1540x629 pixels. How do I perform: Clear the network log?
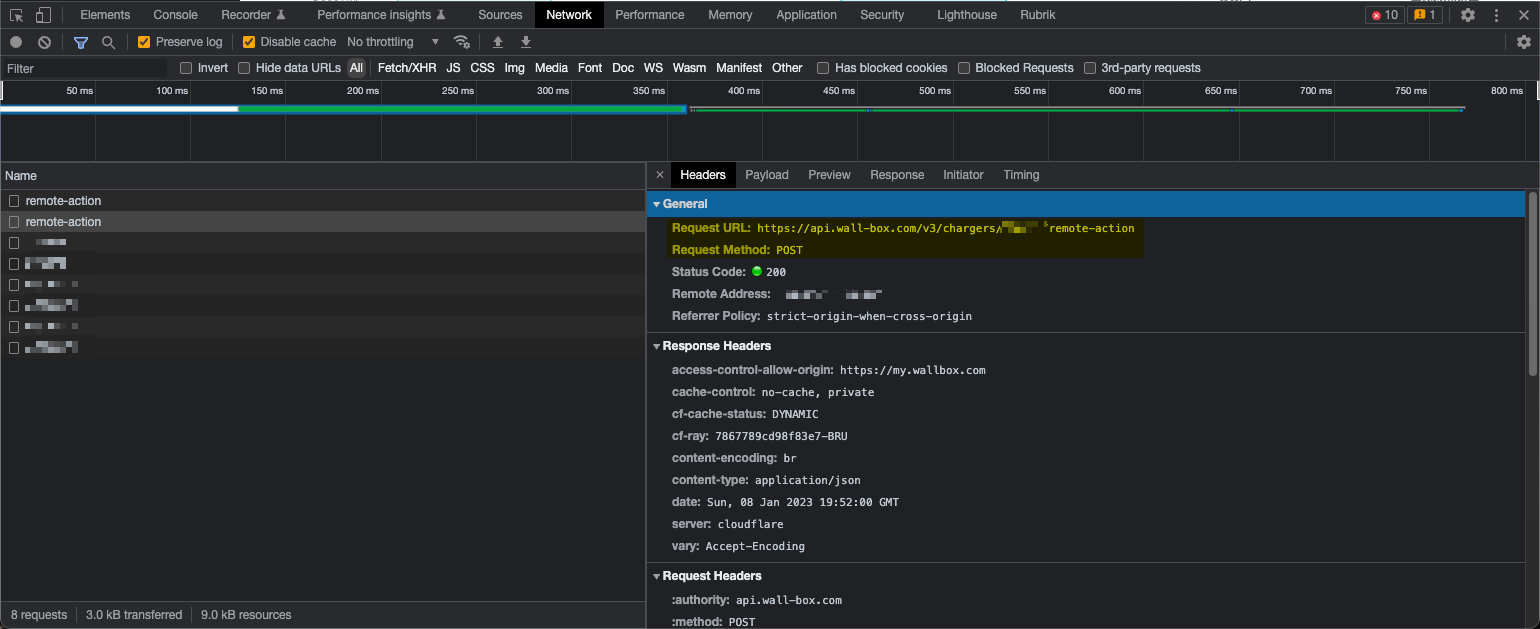click(x=44, y=42)
